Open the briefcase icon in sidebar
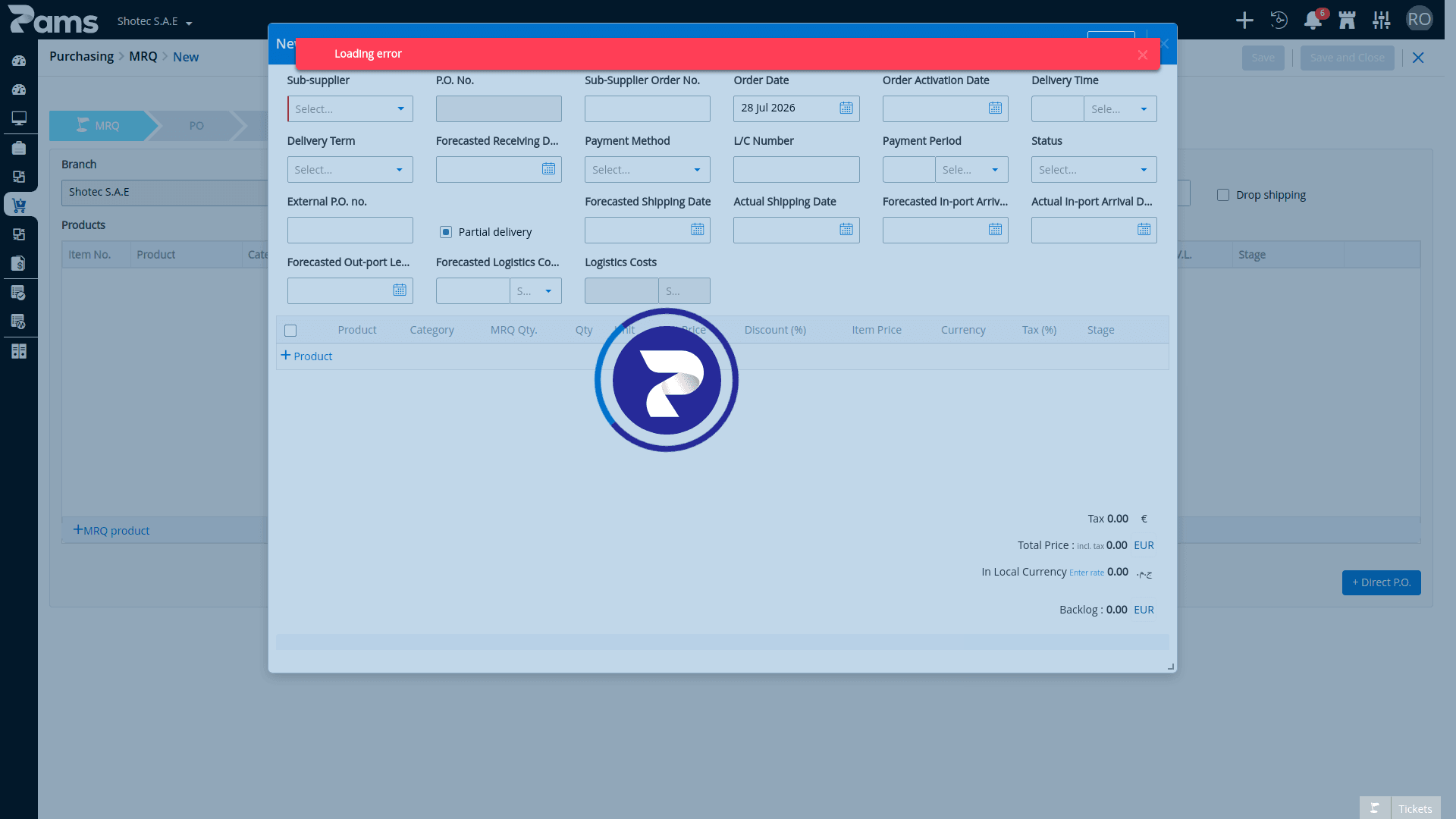 [19, 148]
